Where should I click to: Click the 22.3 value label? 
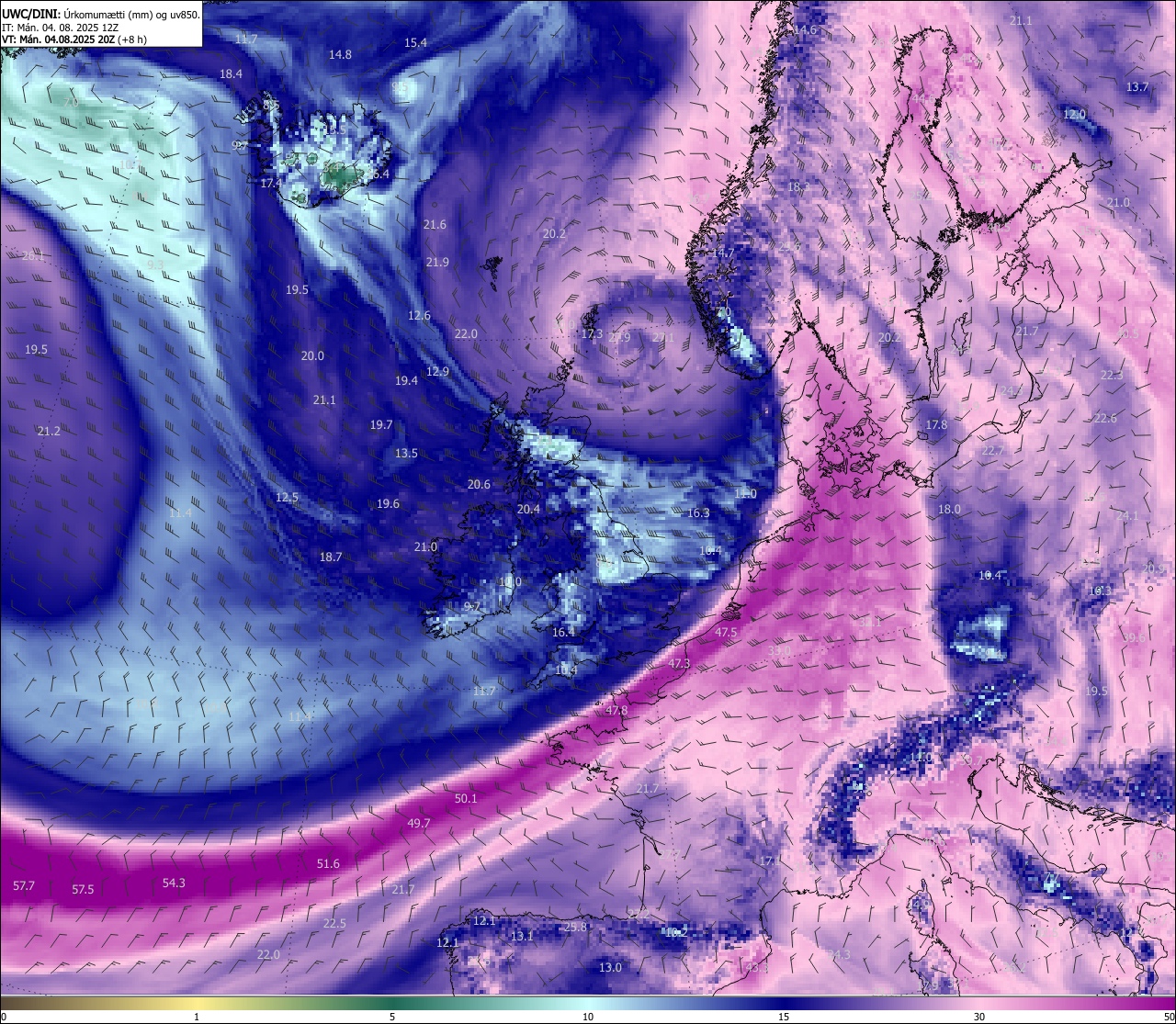coord(1111,375)
